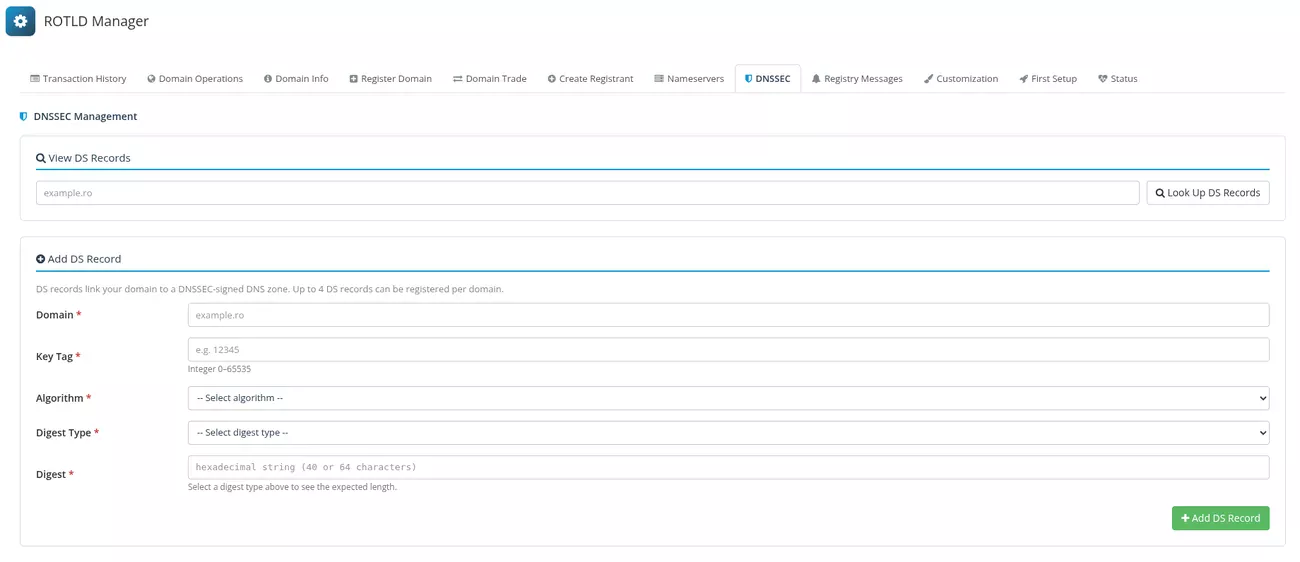Switch to the Domain Operations tab
The width and height of the screenshot is (1300, 562).
tap(195, 79)
